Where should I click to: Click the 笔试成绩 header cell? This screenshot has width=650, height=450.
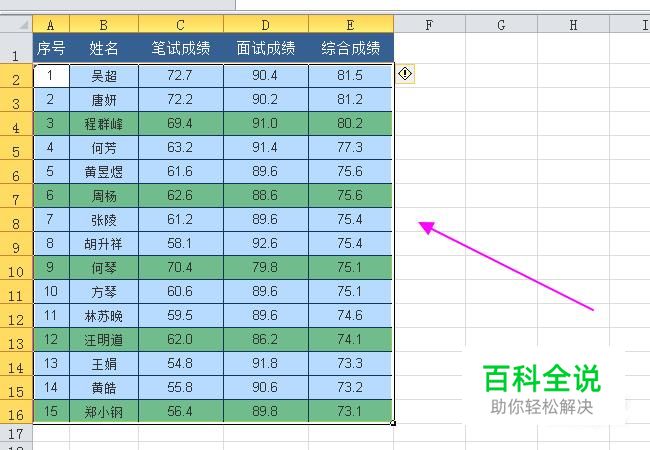pos(181,48)
